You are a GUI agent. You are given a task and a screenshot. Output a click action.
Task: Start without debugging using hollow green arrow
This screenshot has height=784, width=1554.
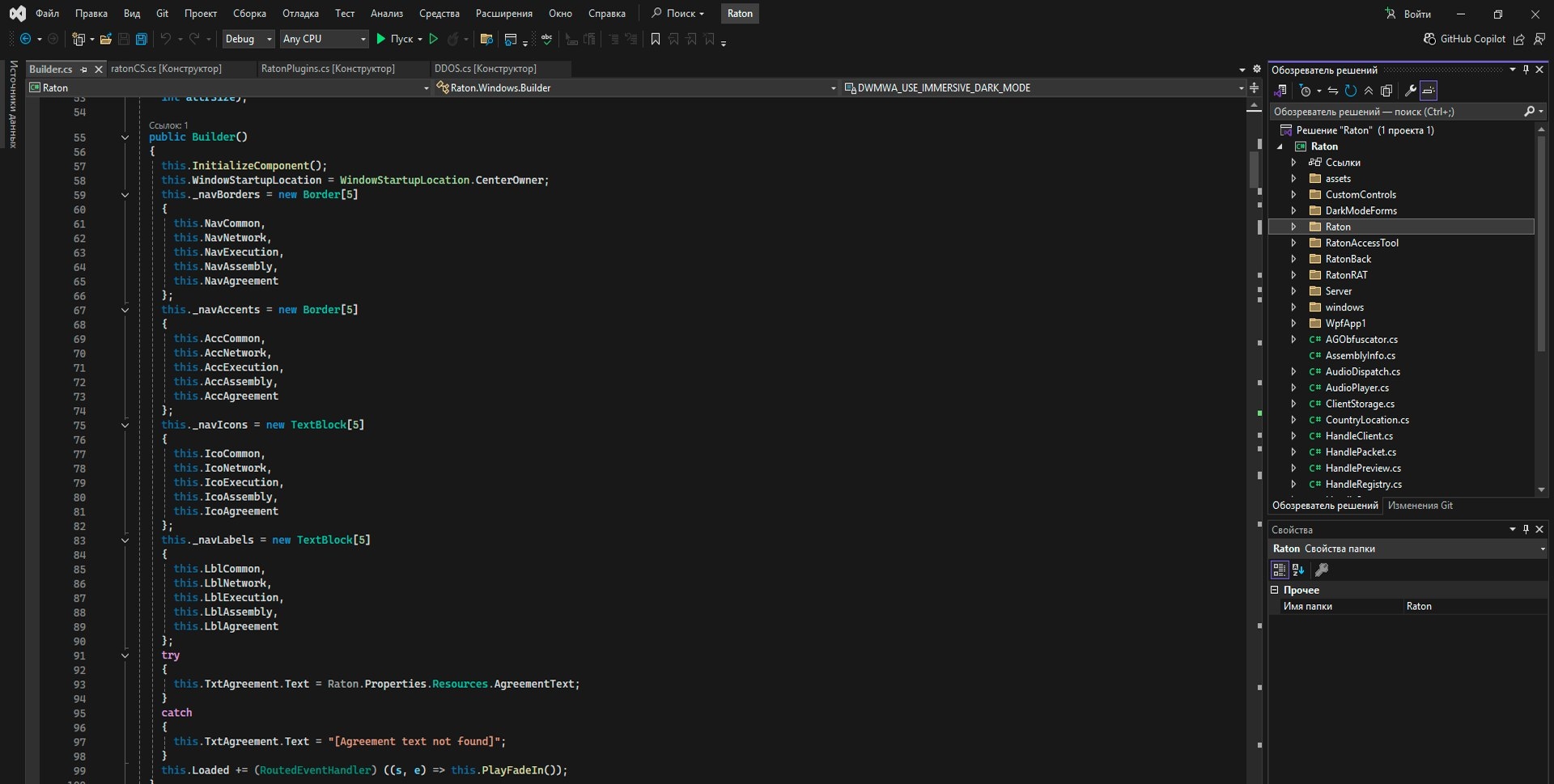[434, 39]
